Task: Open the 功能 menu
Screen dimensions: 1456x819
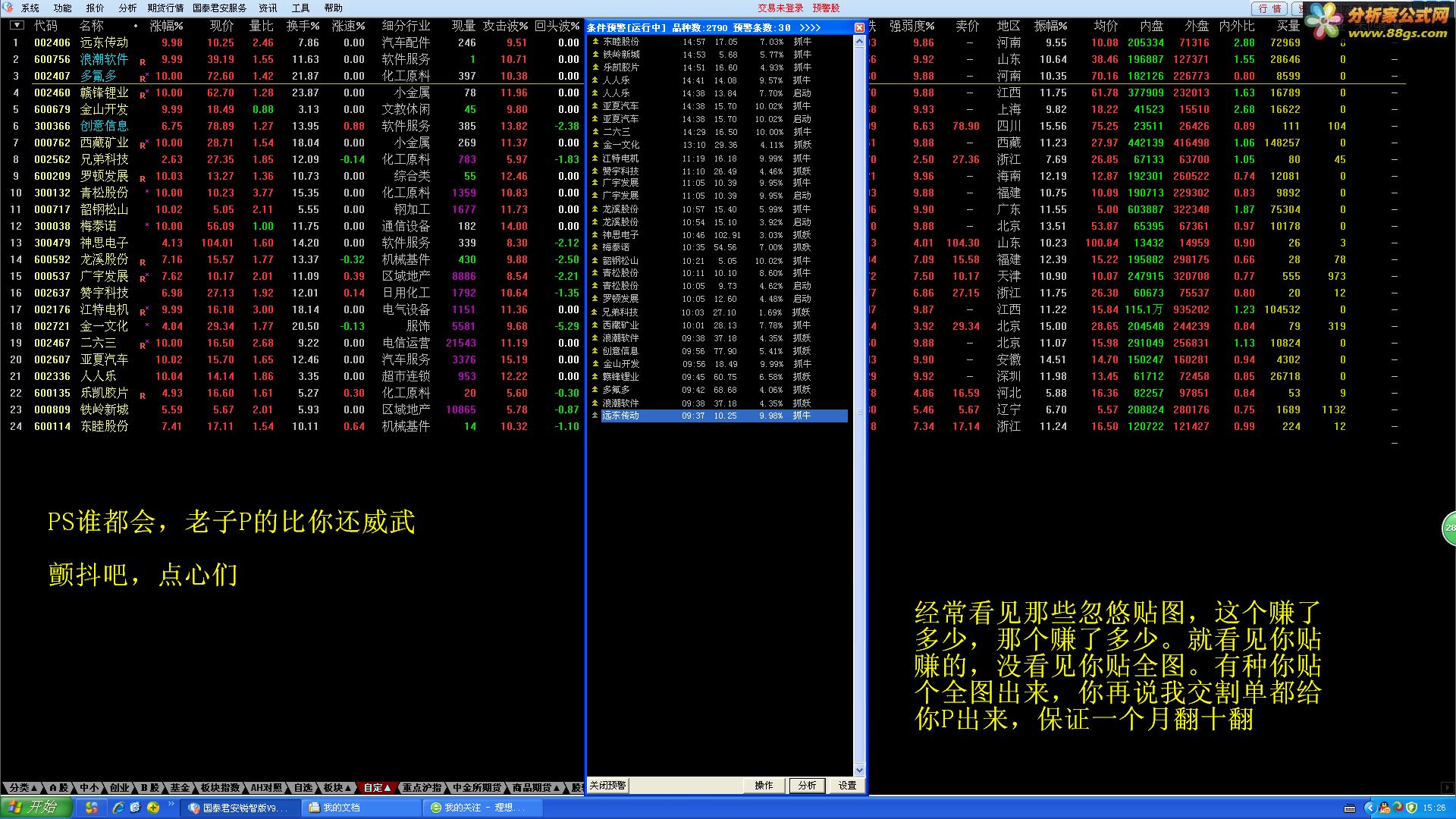Action: (63, 8)
